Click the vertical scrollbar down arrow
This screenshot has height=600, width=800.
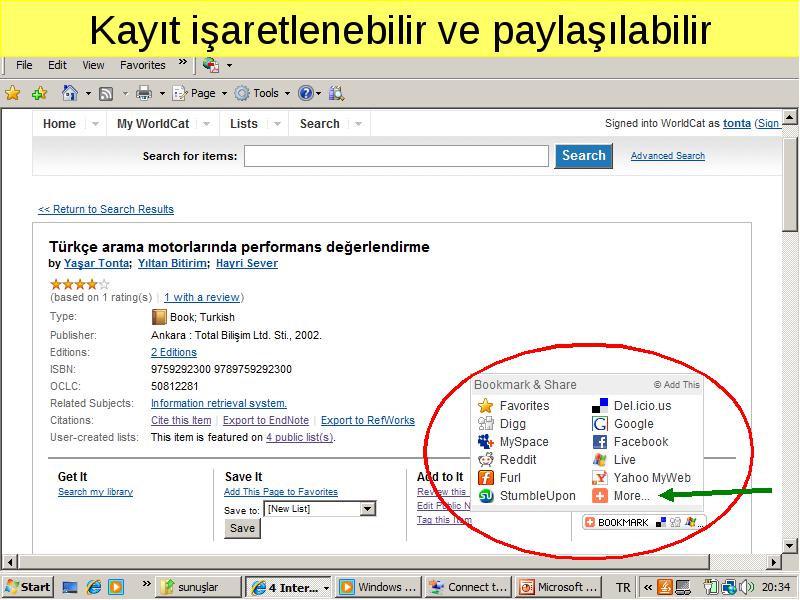790,545
